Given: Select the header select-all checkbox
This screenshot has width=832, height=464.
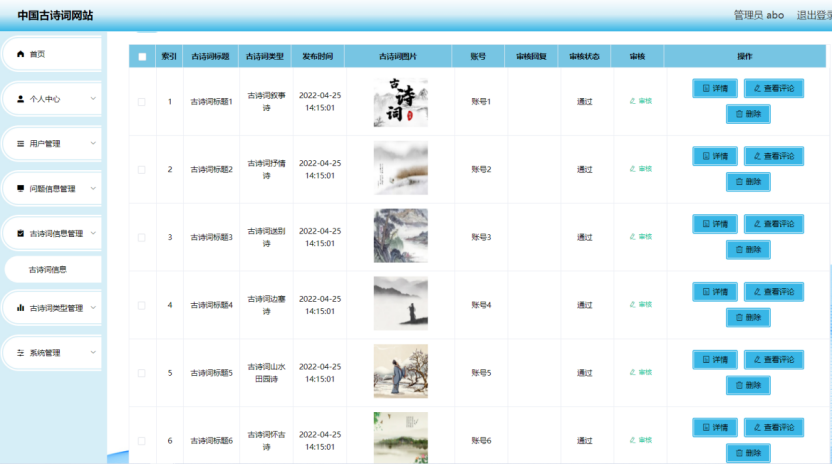Looking at the screenshot, I should 142,56.
